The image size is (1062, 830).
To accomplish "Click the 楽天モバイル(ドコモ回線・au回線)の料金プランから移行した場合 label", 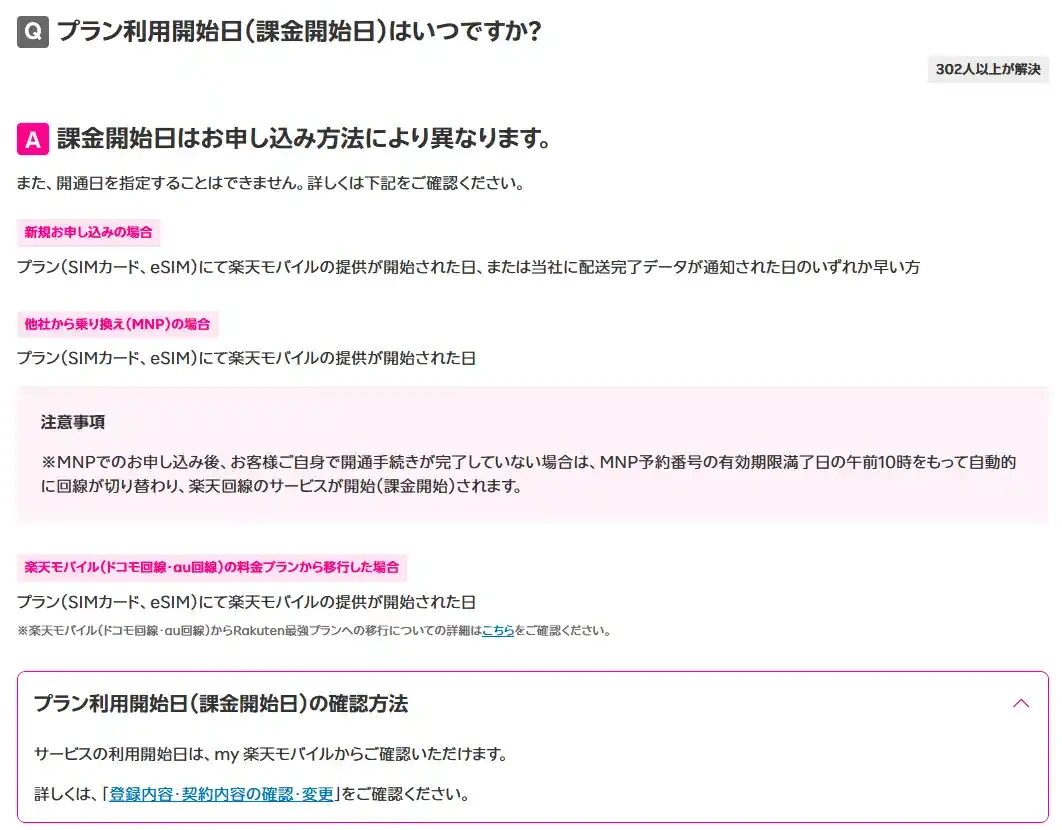I will click(211, 567).
